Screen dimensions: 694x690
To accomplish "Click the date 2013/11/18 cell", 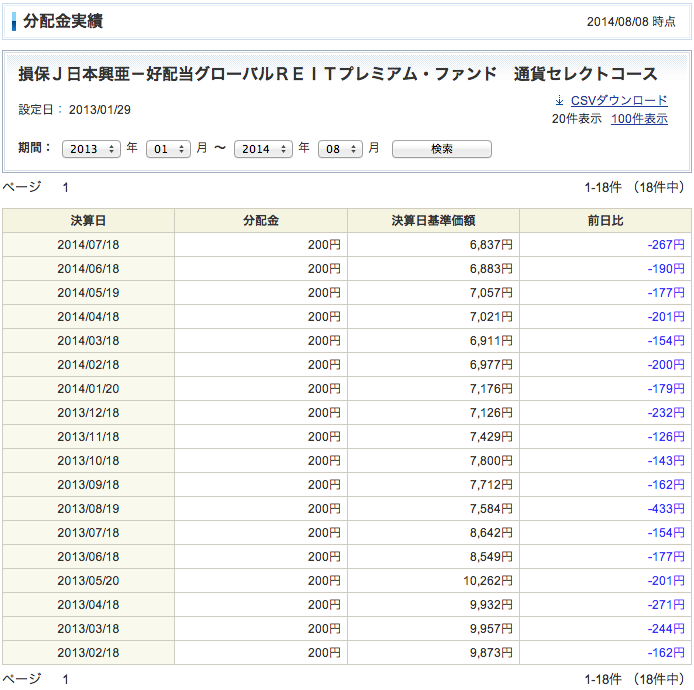I will coord(88,437).
